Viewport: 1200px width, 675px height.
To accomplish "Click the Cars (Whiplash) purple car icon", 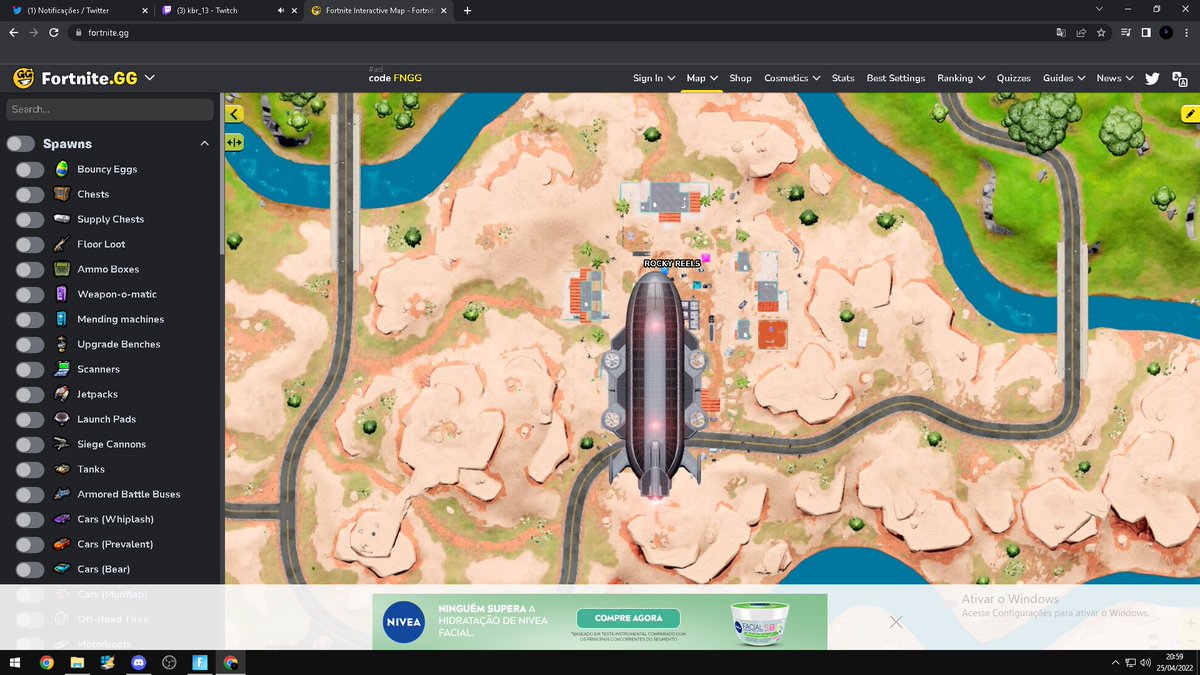I will point(62,519).
